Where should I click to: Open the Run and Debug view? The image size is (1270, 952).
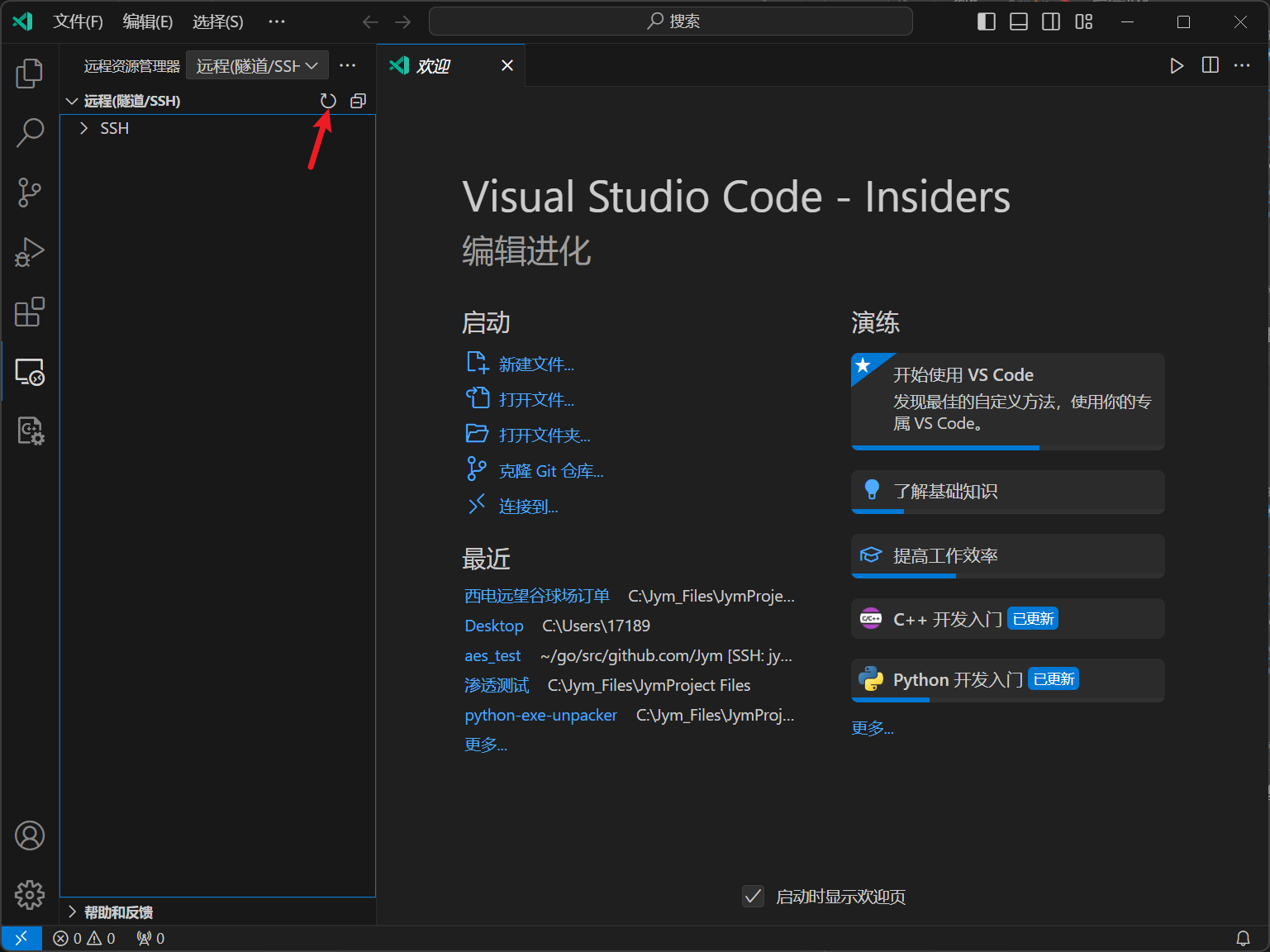[x=30, y=252]
